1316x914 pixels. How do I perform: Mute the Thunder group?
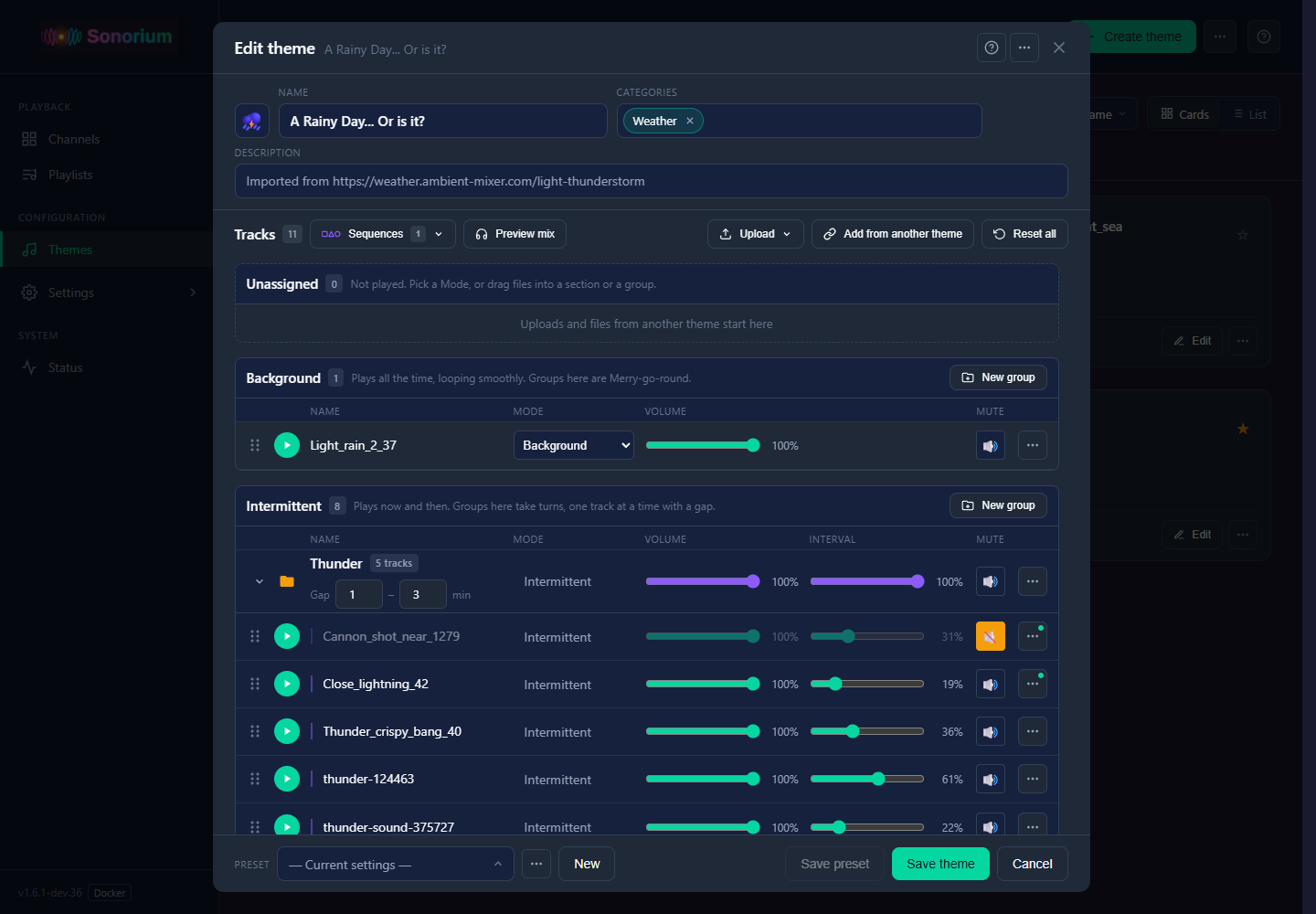coord(991,581)
